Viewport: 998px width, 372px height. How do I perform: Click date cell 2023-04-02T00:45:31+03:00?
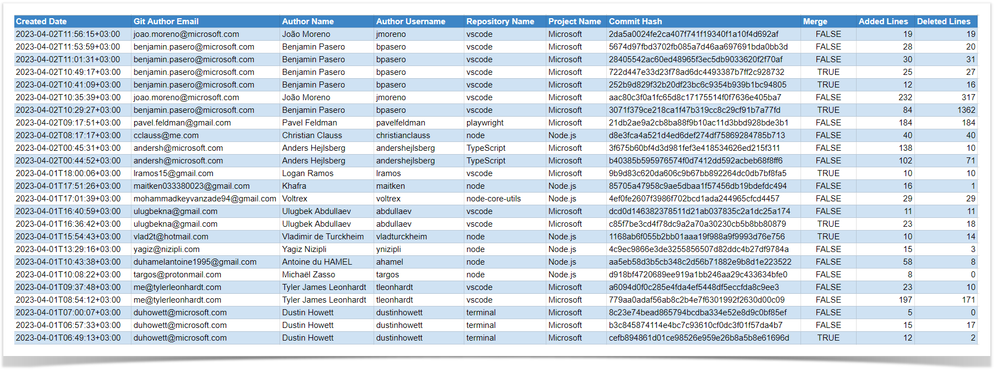(67, 148)
